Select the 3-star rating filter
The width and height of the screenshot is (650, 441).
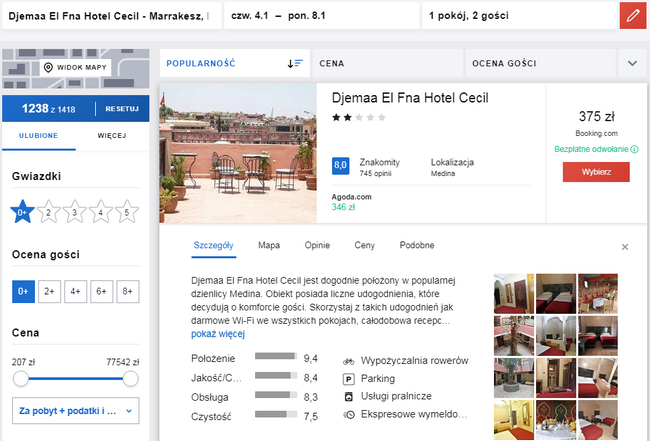[74, 212]
